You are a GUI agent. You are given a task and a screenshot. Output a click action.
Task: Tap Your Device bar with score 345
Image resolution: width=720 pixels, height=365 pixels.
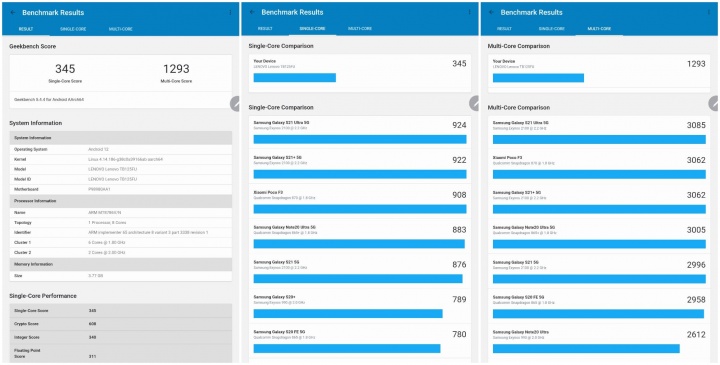(x=295, y=78)
